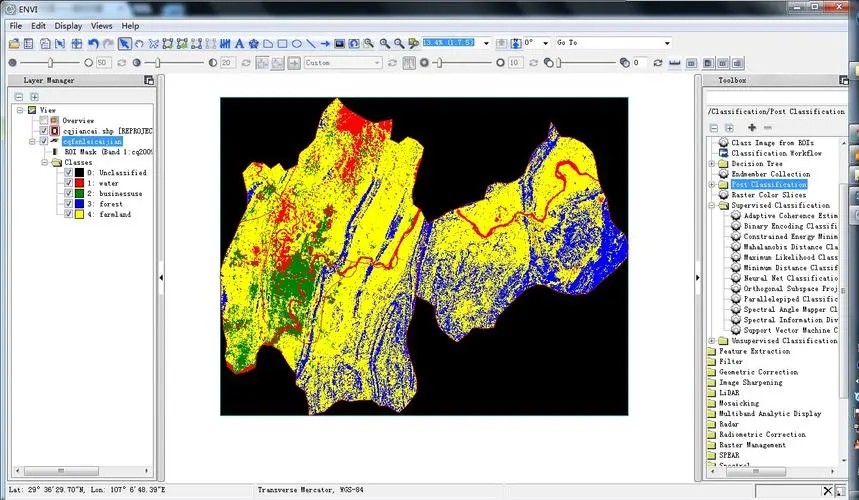Open the File menu
The image size is (859, 500).
16,26
